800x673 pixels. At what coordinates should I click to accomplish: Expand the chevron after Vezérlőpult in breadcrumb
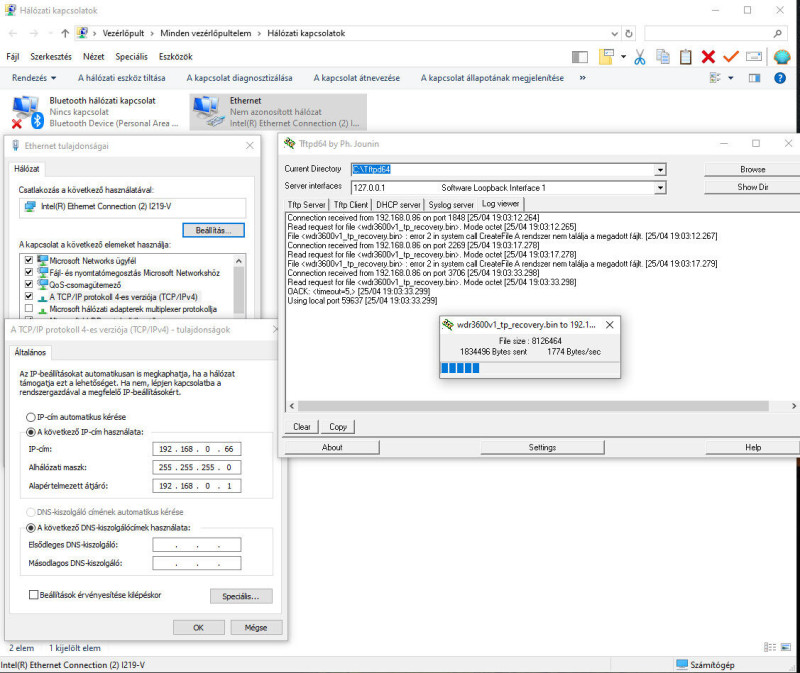pos(152,34)
